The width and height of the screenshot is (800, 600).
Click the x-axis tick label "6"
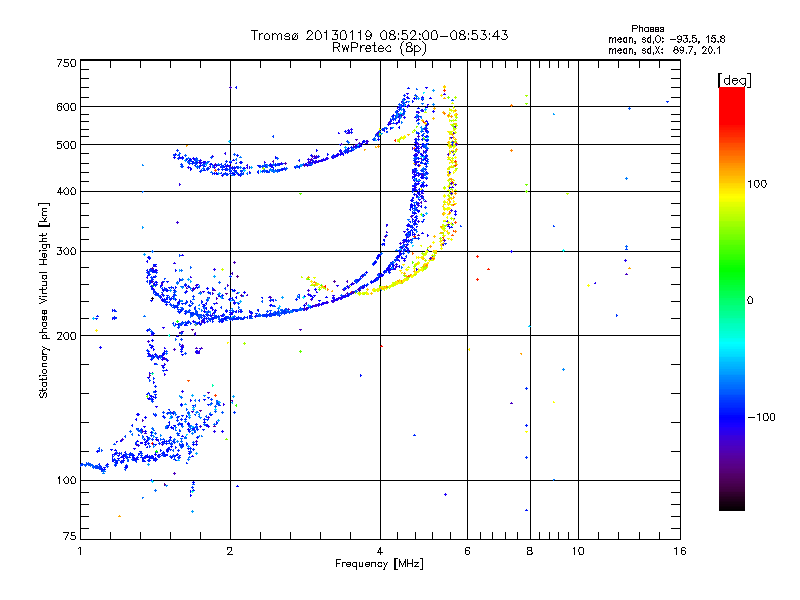467,551
